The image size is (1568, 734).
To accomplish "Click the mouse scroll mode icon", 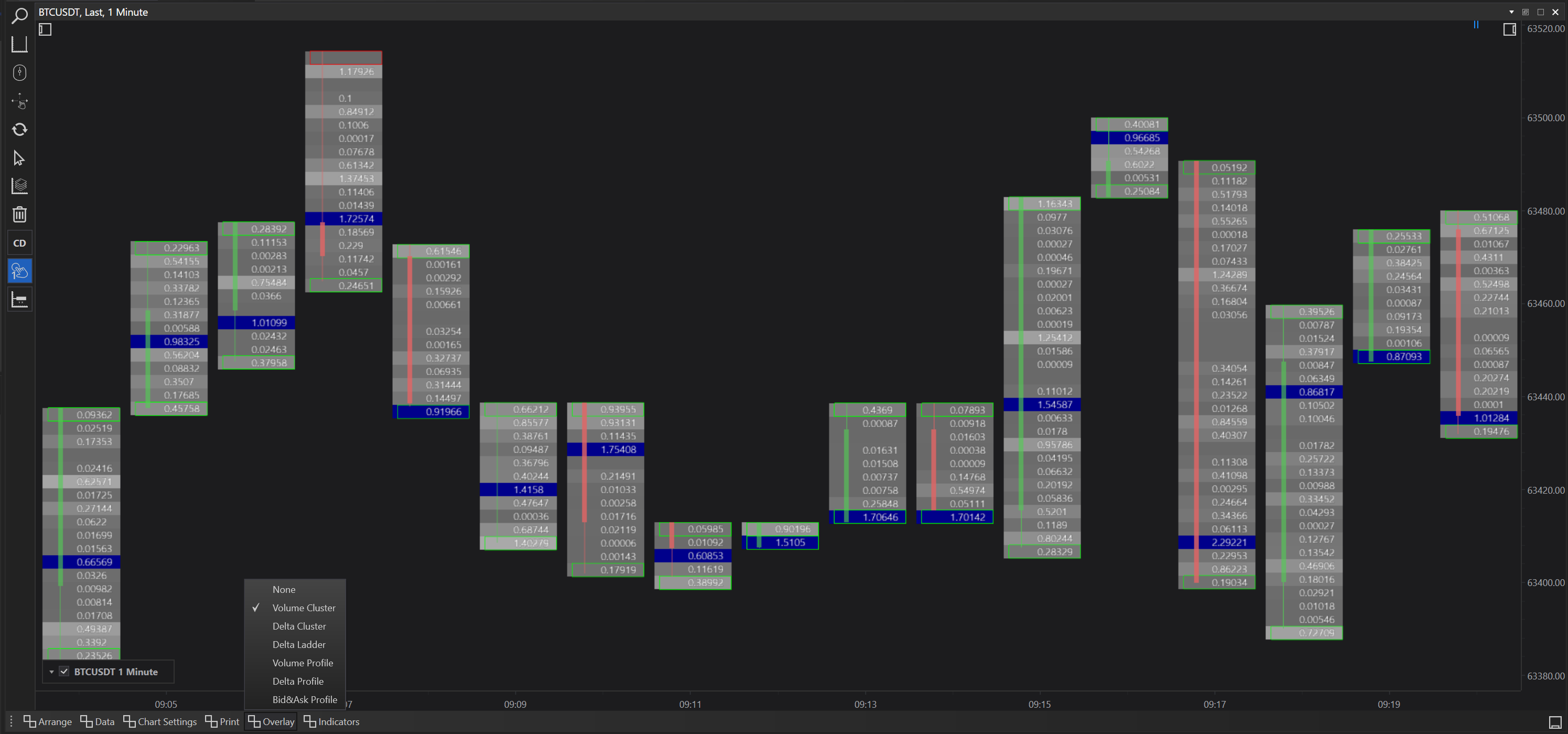I will pos(19,72).
